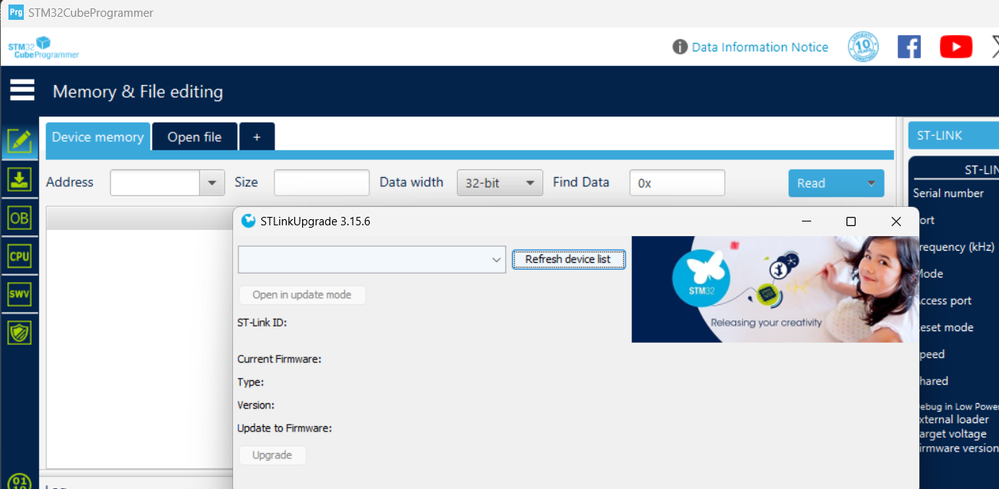Select Memory & File editing pencil icon
The width and height of the screenshot is (999, 489).
(x=20, y=141)
